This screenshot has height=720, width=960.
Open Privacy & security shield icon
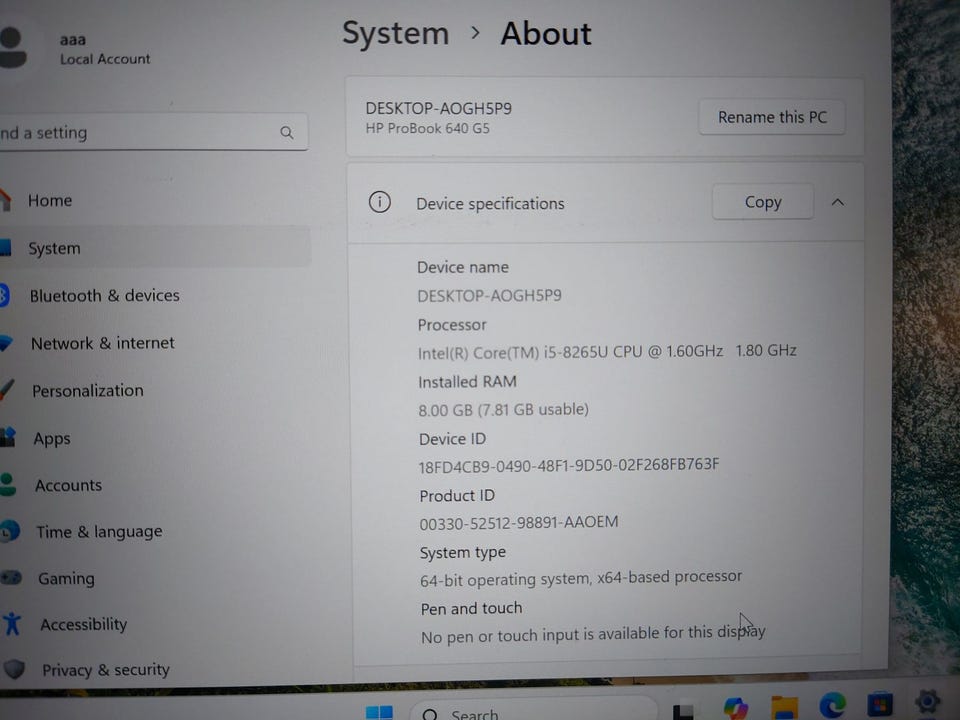(x=15, y=669)
